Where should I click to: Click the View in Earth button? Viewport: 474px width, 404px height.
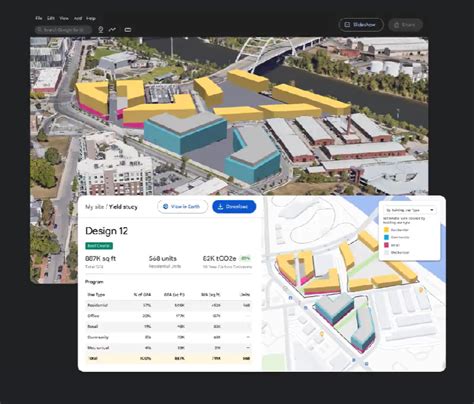coord(182,207)
